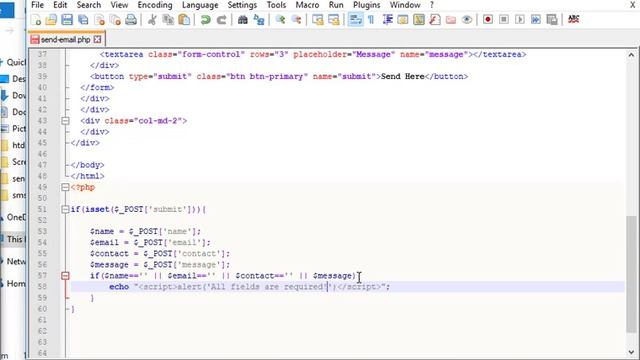Paste from clipboard toolbar icon
This screenshot has height=360, width=640.
click(x=184, y=20)
